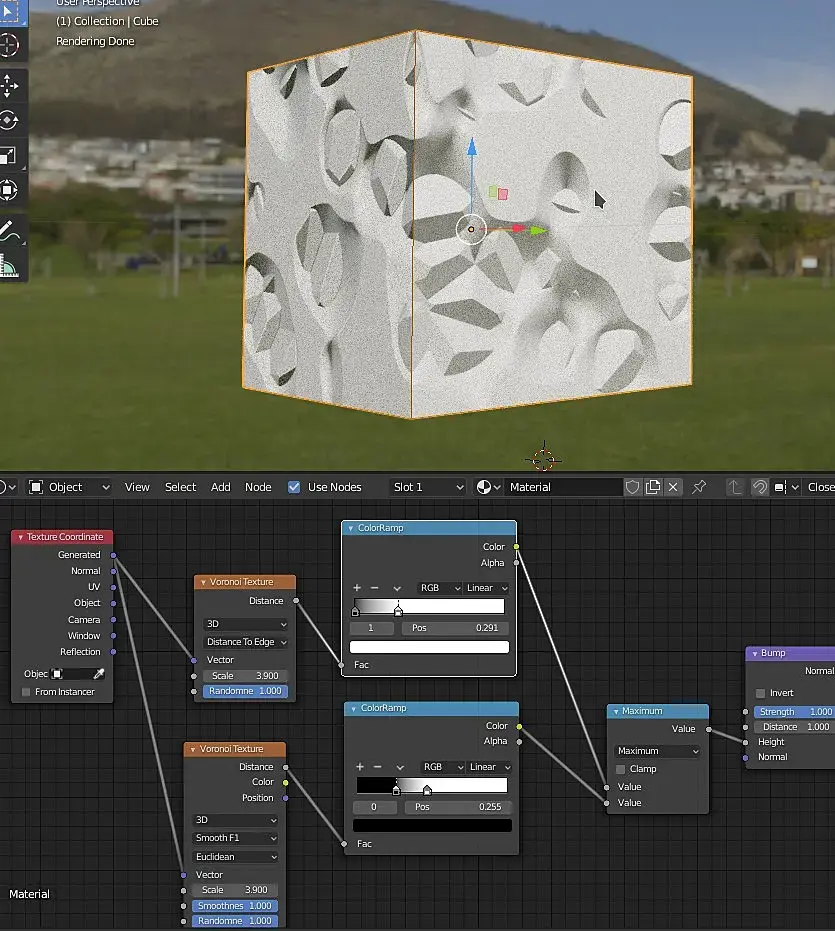The width and height of the screenshot is (835, 931).
Task: Toggle the Use Nodes checkbox
Action: point(294,487)
